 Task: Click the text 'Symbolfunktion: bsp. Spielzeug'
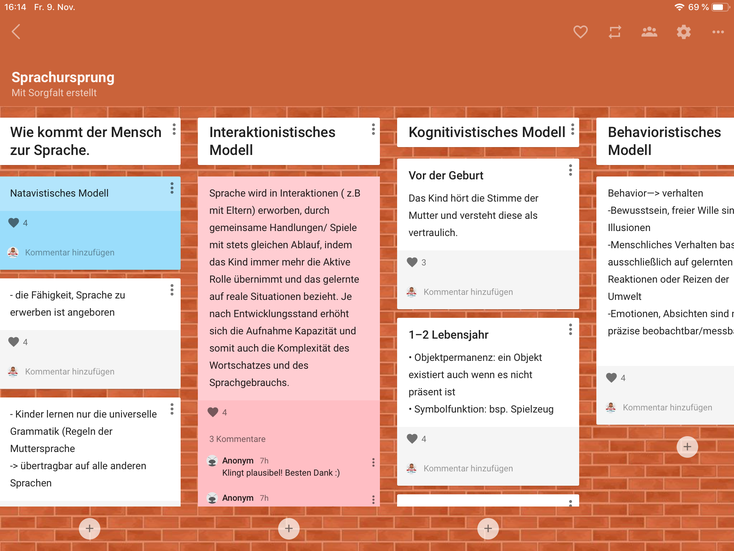[x=484, y=409]
